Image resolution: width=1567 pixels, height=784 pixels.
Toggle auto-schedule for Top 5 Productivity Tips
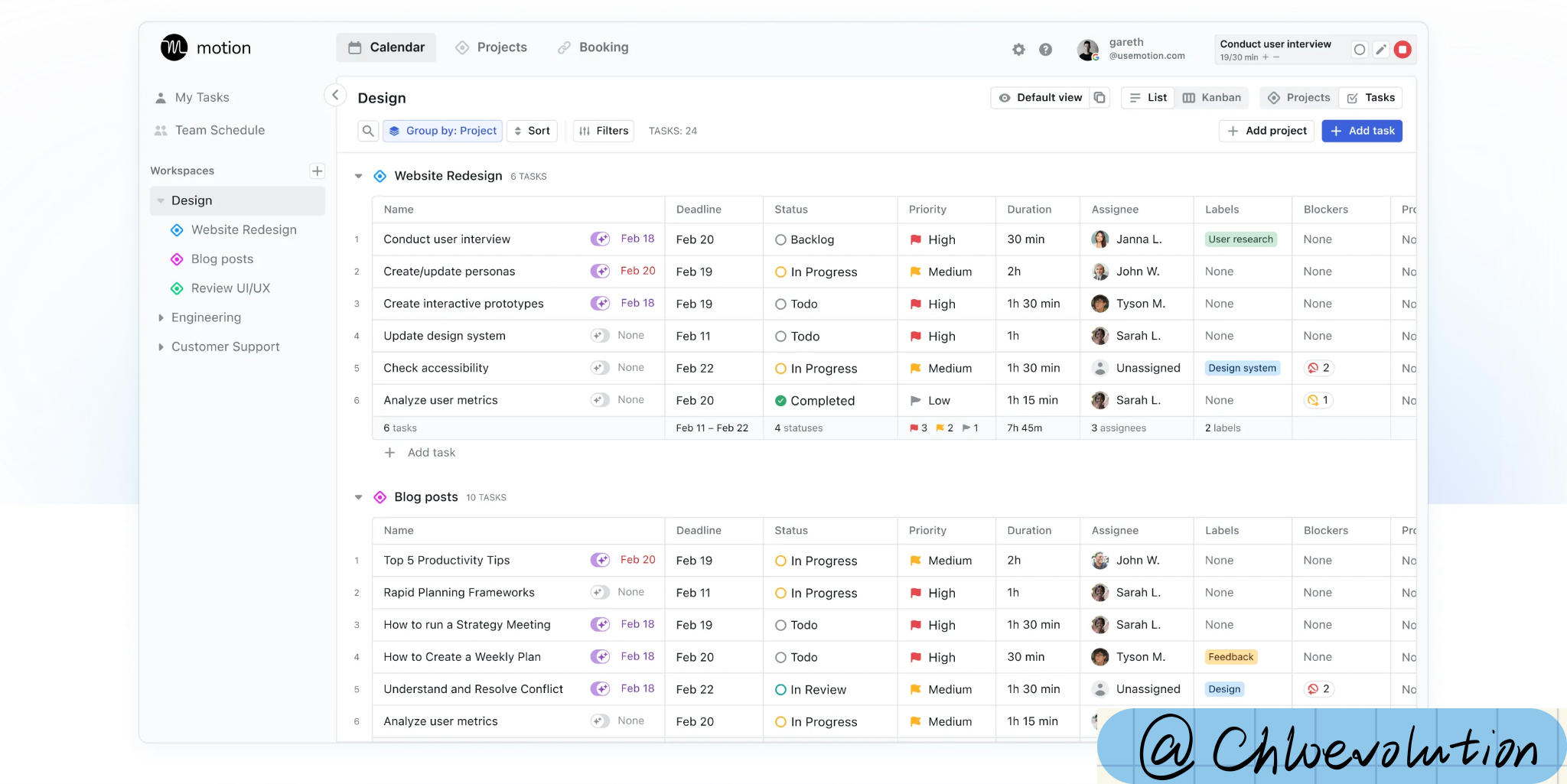coord(600,560)
